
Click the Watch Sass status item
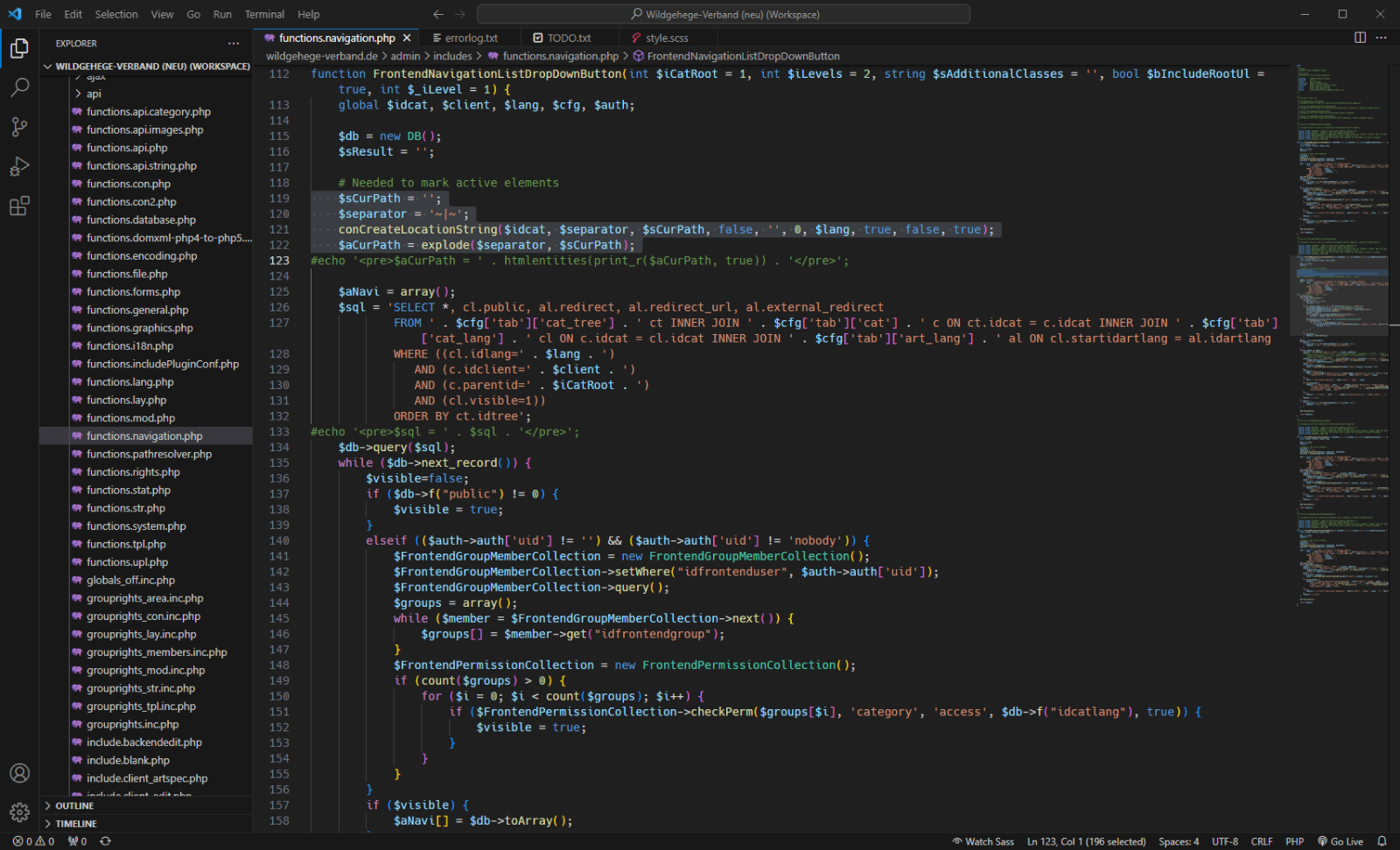pyautogui.click(x=983, y=841)
